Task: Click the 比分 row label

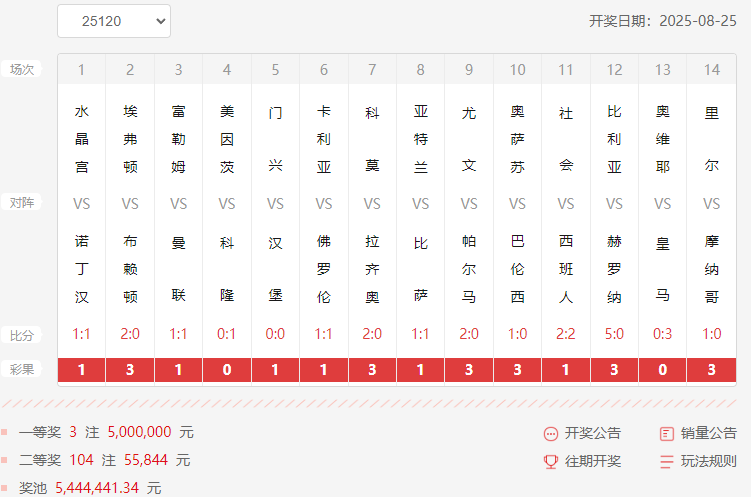Action: click(22, 335)
